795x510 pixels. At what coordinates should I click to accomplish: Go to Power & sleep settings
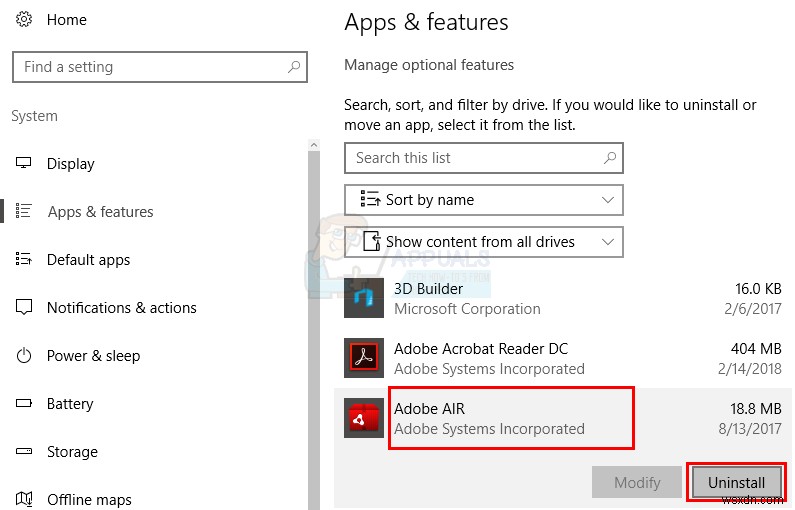click(x=93, y=356)
